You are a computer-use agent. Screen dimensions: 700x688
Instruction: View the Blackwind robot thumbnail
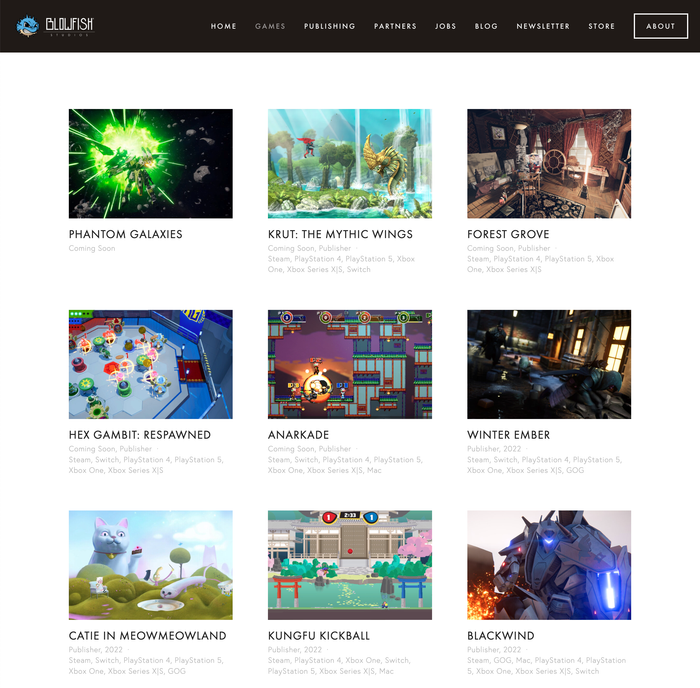tap(549, 565)
